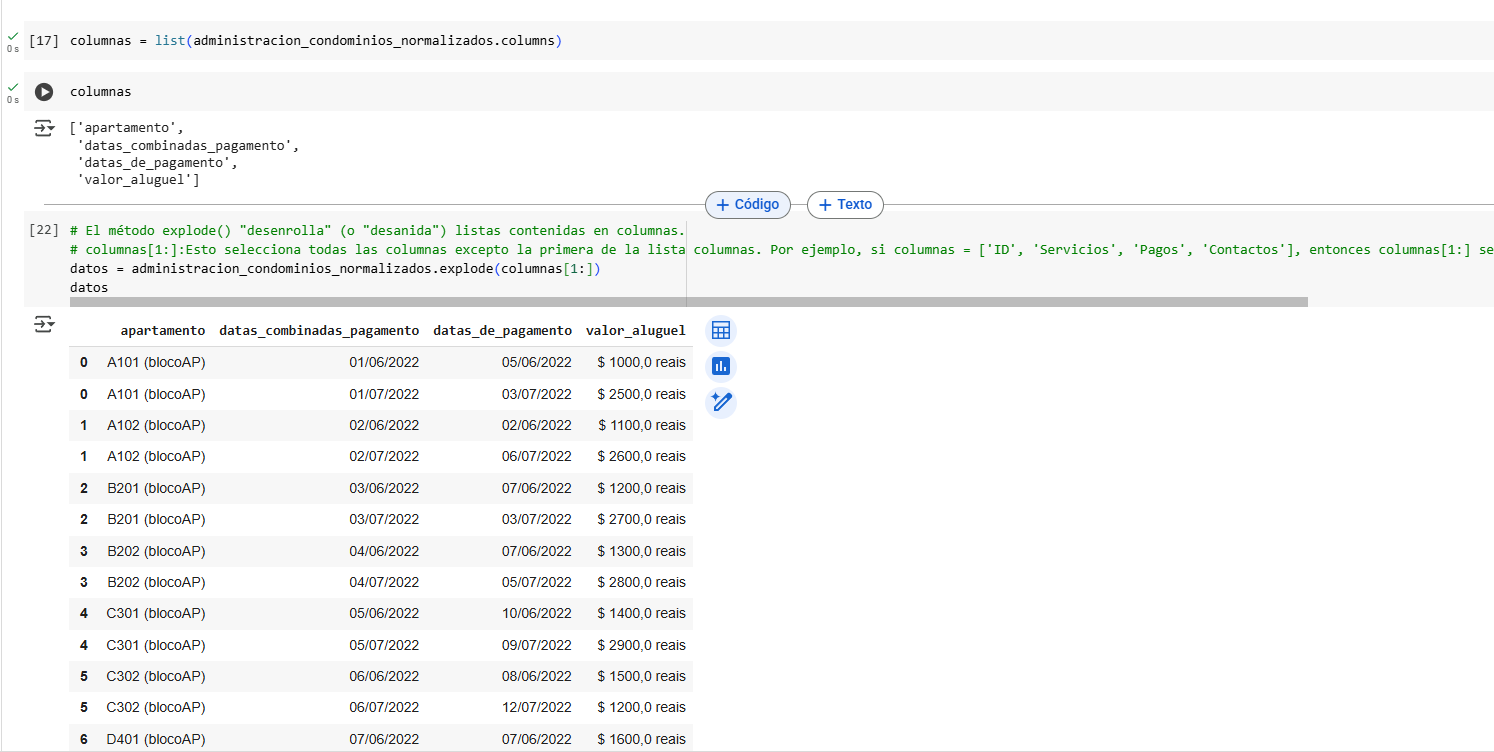Click payment date '08/06/2022'
This screenshot has width=1494, height=752.
537,676
